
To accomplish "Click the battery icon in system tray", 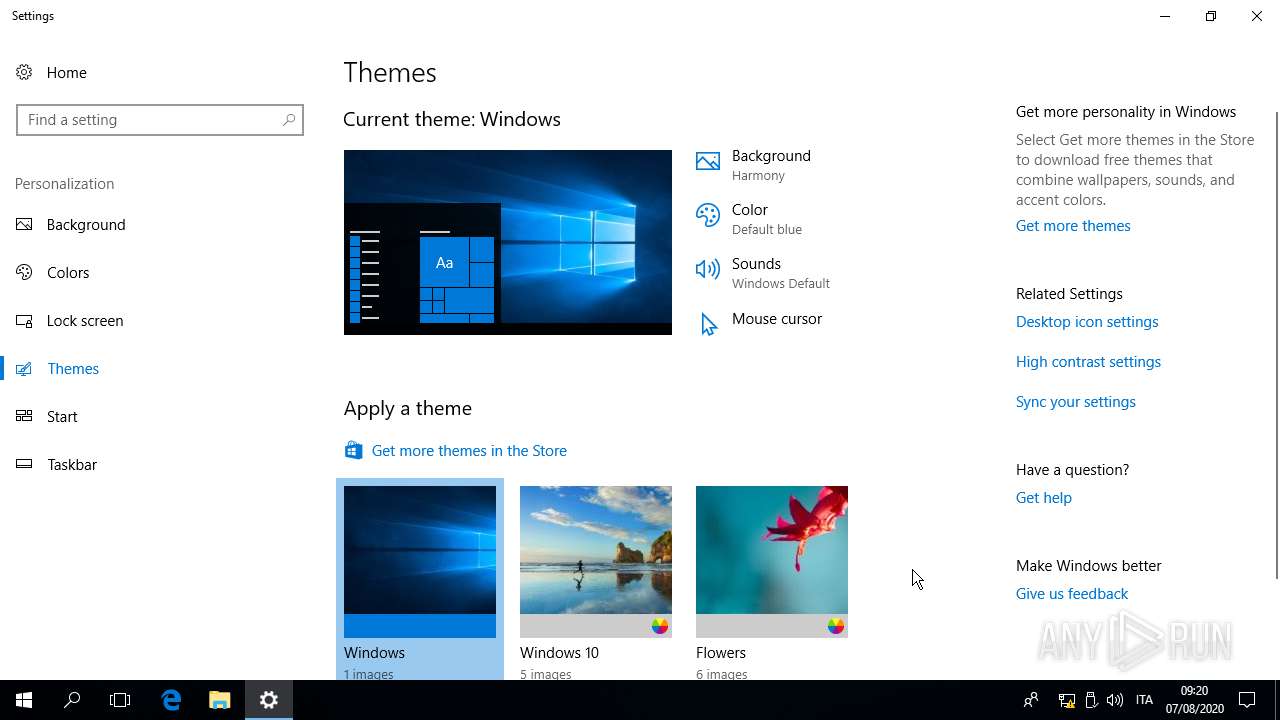I will point(1091,700).
